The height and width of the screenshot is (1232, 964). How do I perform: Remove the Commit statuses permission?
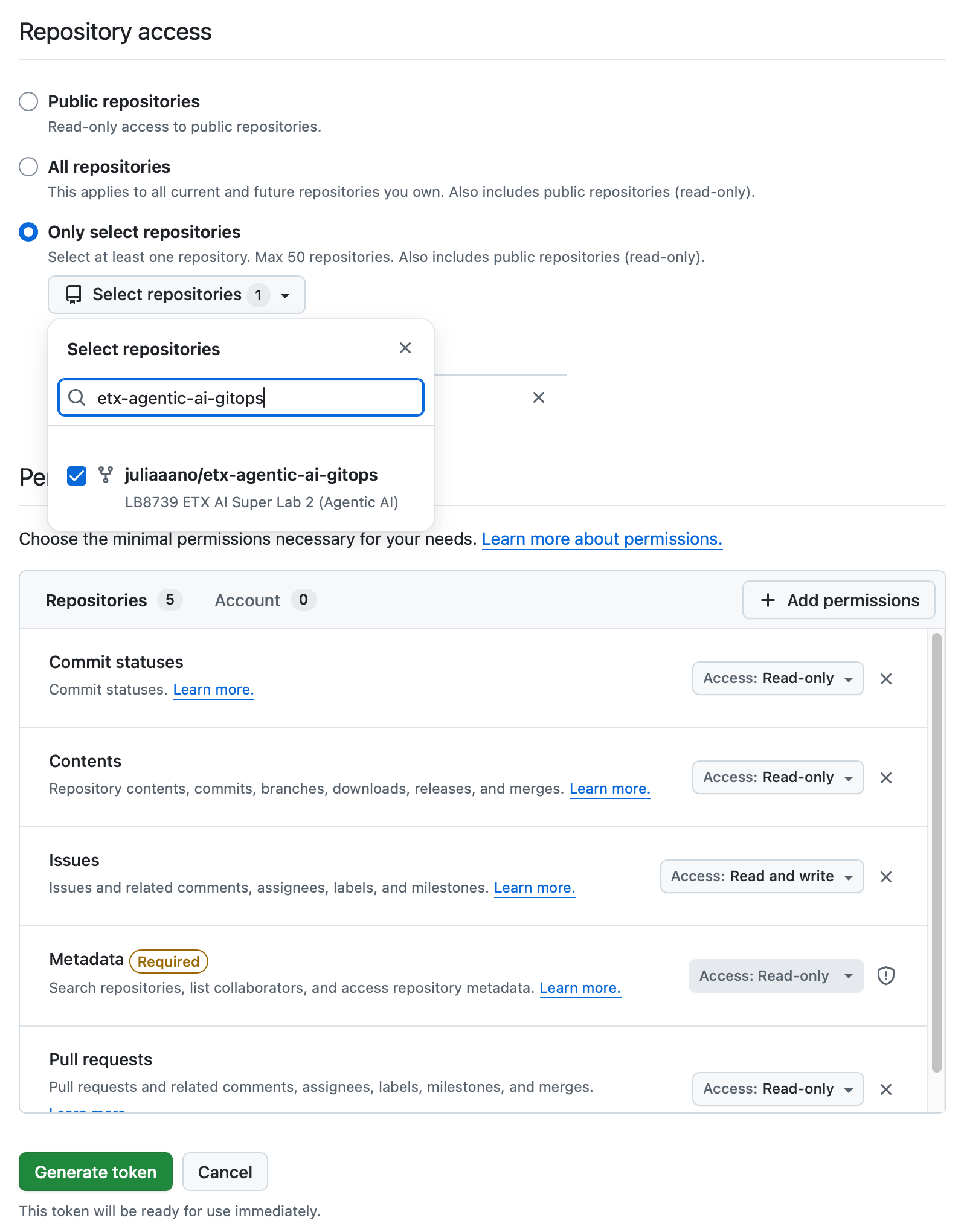pos(886,678)
